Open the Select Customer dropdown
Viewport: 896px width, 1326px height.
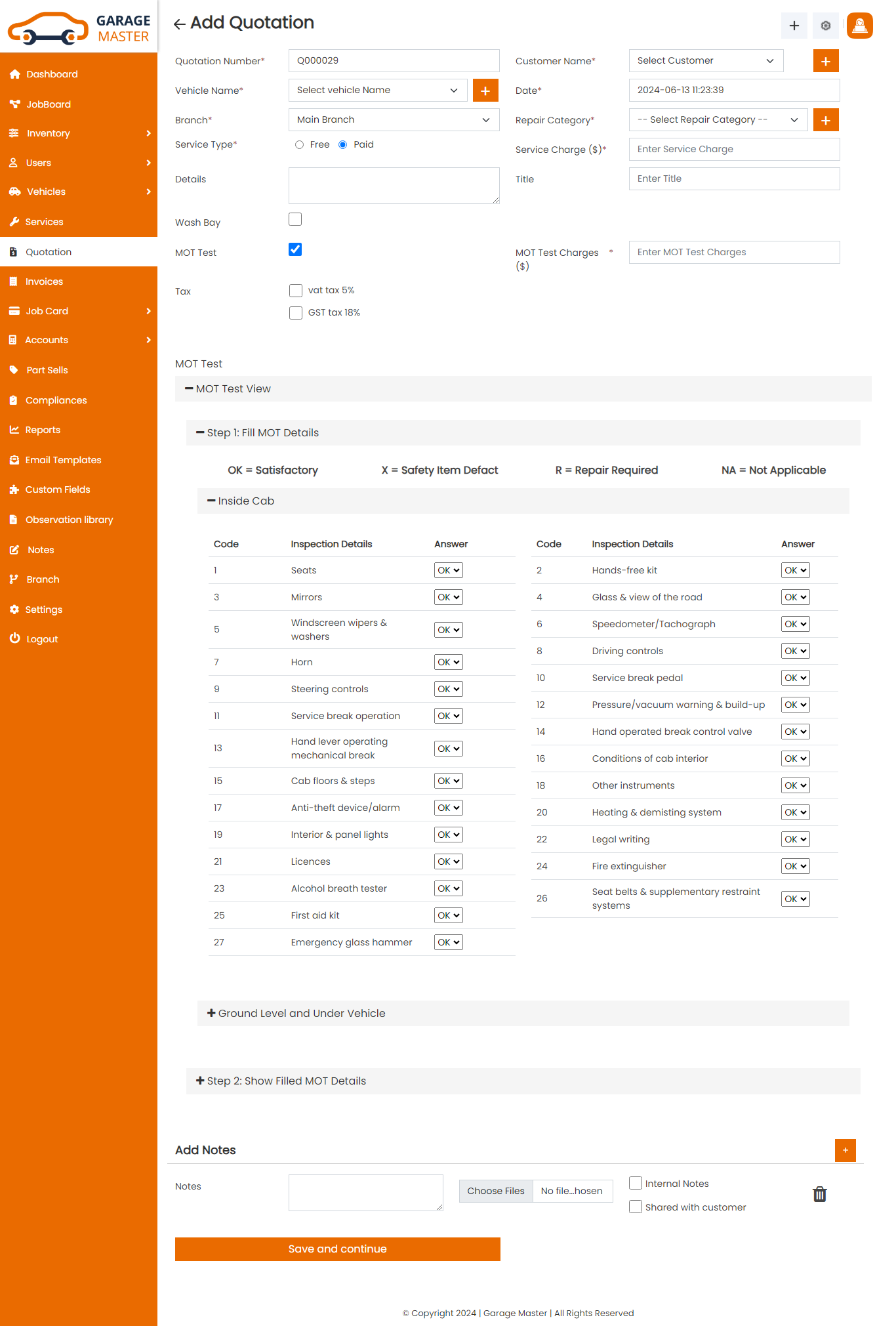click(705, 61)
